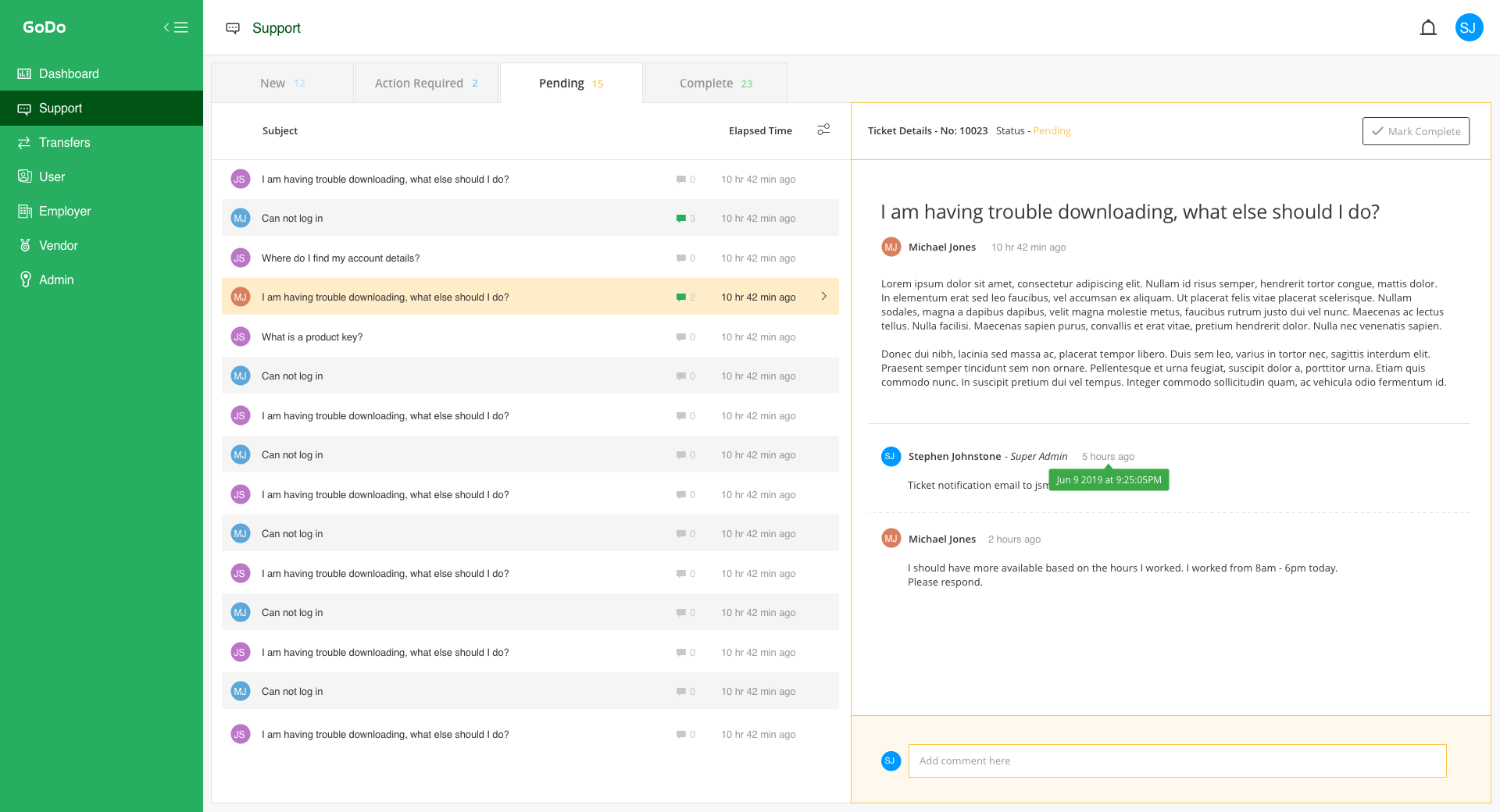Click the Transfers arrows icon

click(x=24, y=142)
